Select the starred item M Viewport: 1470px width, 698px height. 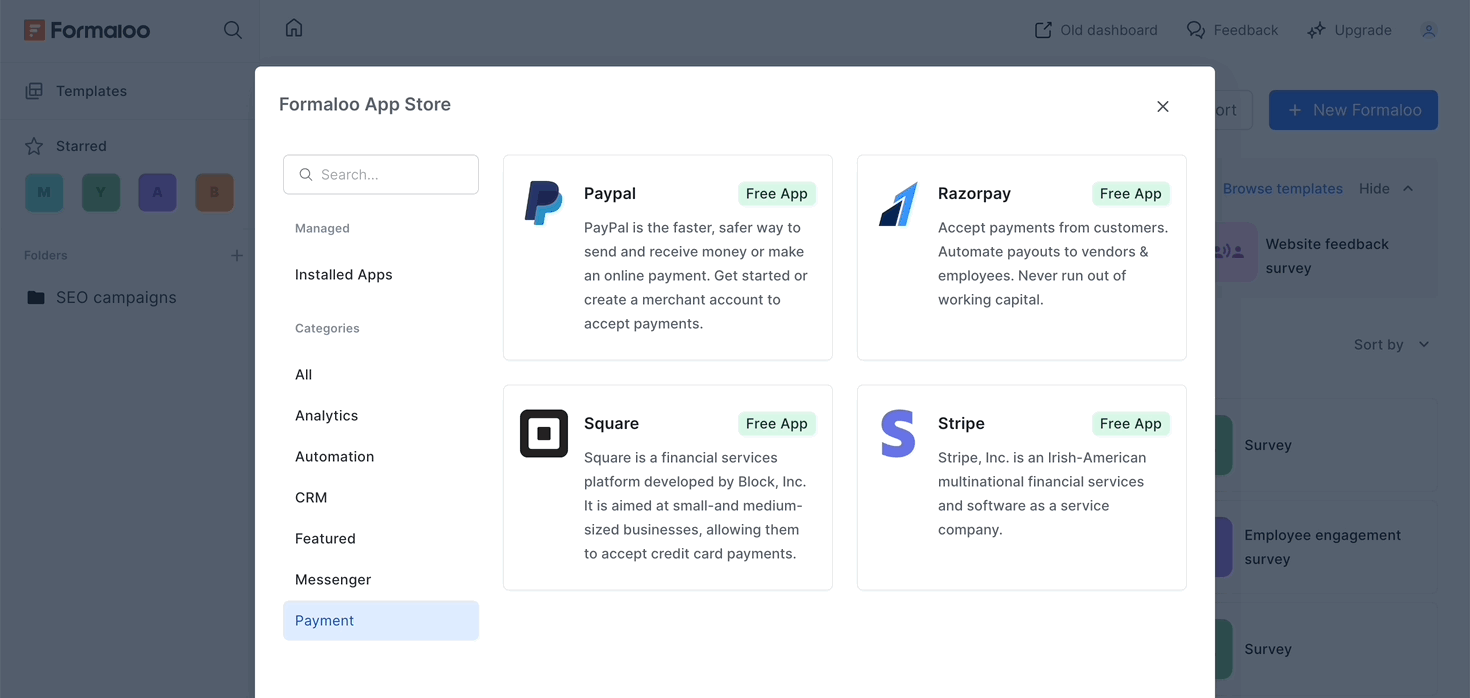(44, 192)
